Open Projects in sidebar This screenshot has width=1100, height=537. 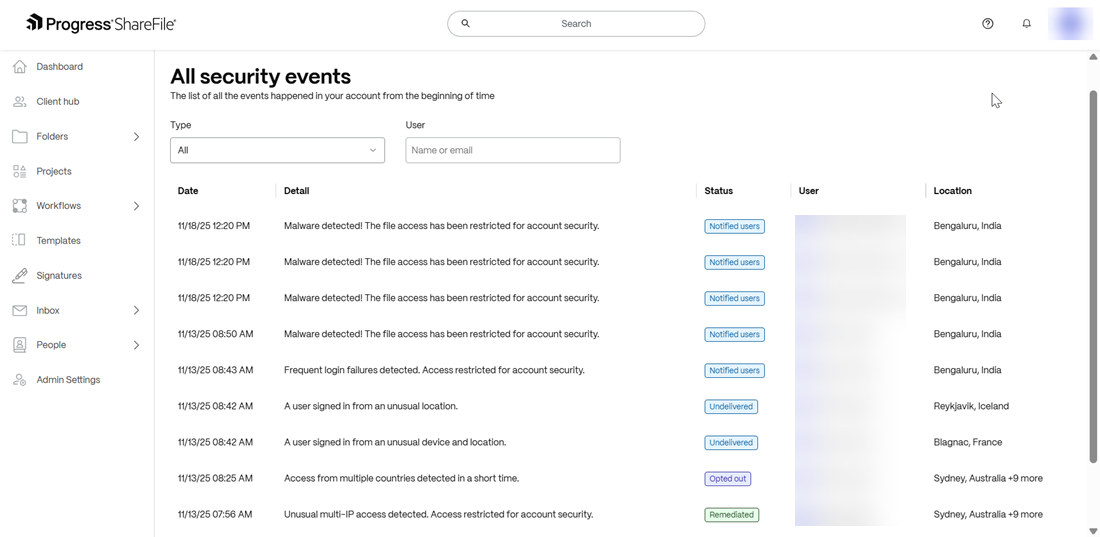54,171
